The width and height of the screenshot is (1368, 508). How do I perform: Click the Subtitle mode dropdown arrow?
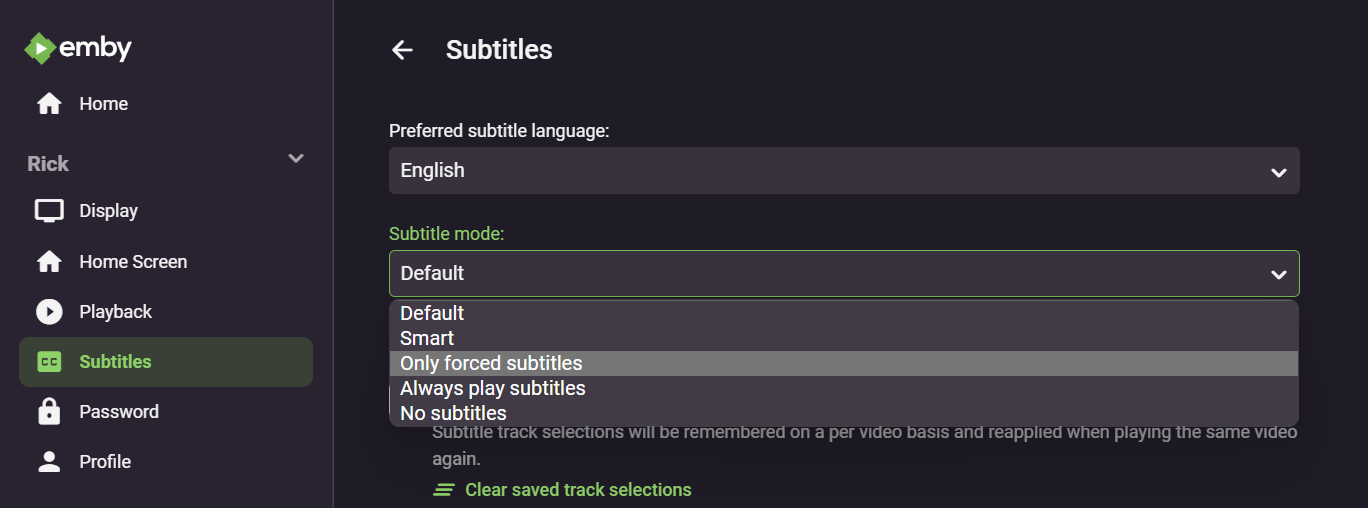coord(1278,274)
